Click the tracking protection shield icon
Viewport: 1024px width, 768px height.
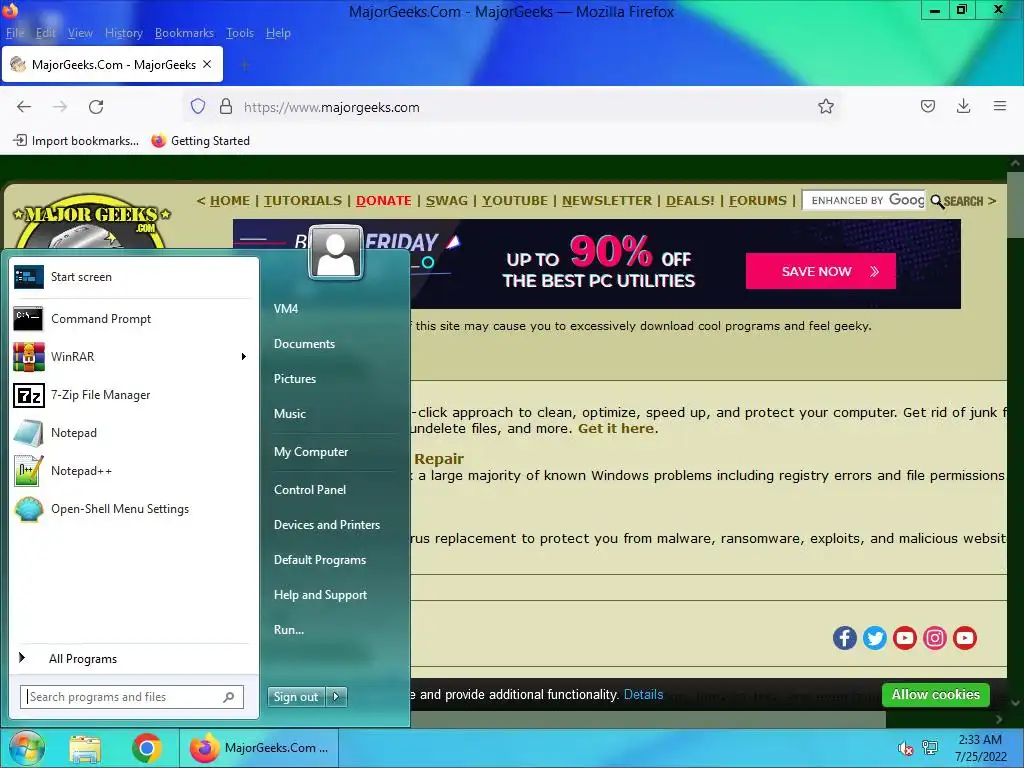coord(198,106)
